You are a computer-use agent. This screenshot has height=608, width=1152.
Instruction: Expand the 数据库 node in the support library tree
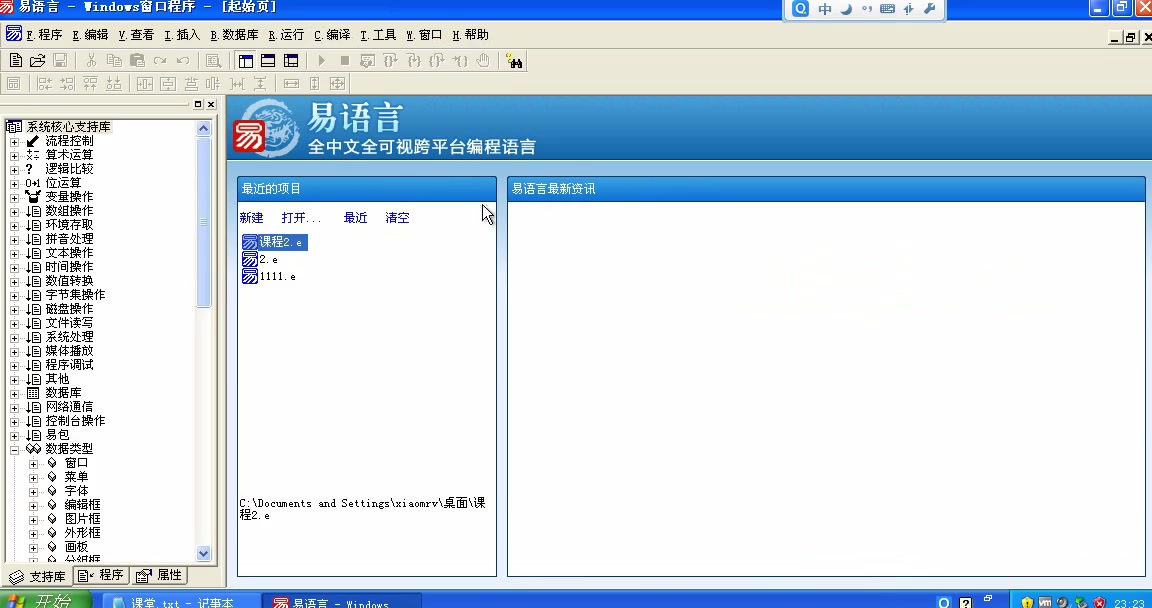tap(13, 392)
